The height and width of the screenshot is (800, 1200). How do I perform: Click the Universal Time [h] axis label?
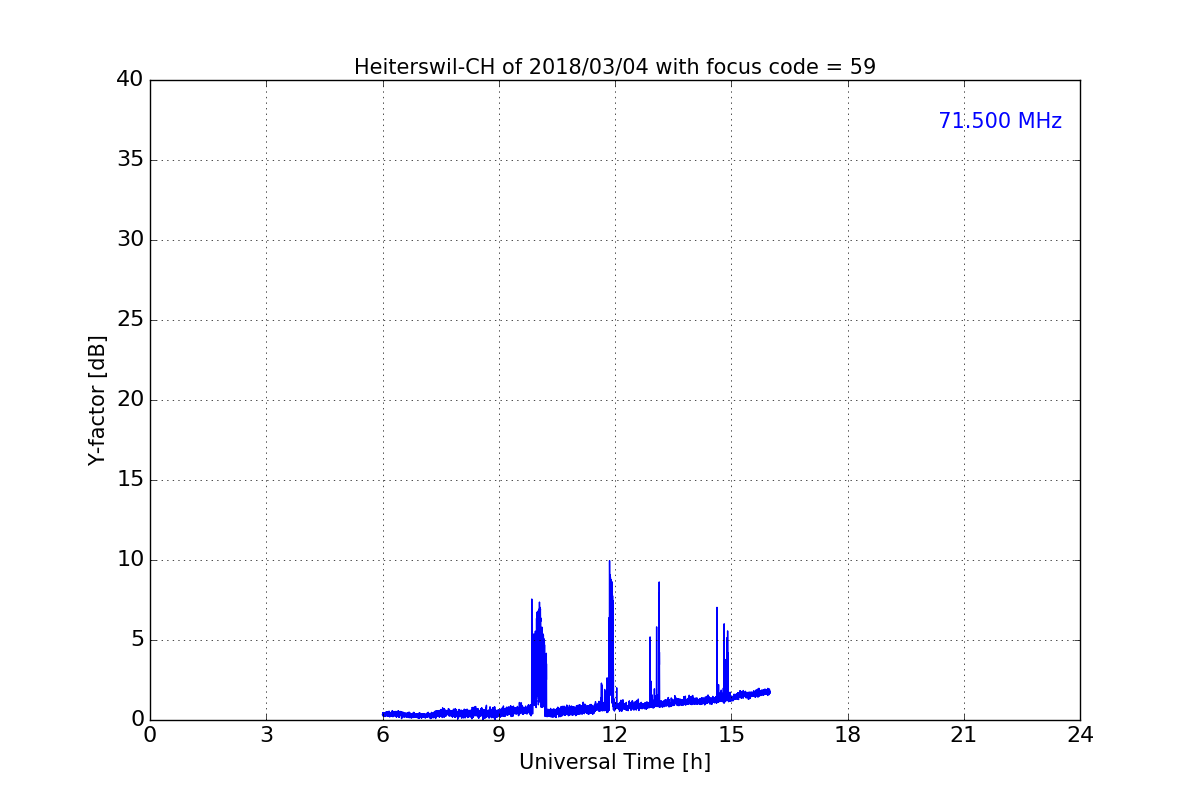[x=614, y=762]
